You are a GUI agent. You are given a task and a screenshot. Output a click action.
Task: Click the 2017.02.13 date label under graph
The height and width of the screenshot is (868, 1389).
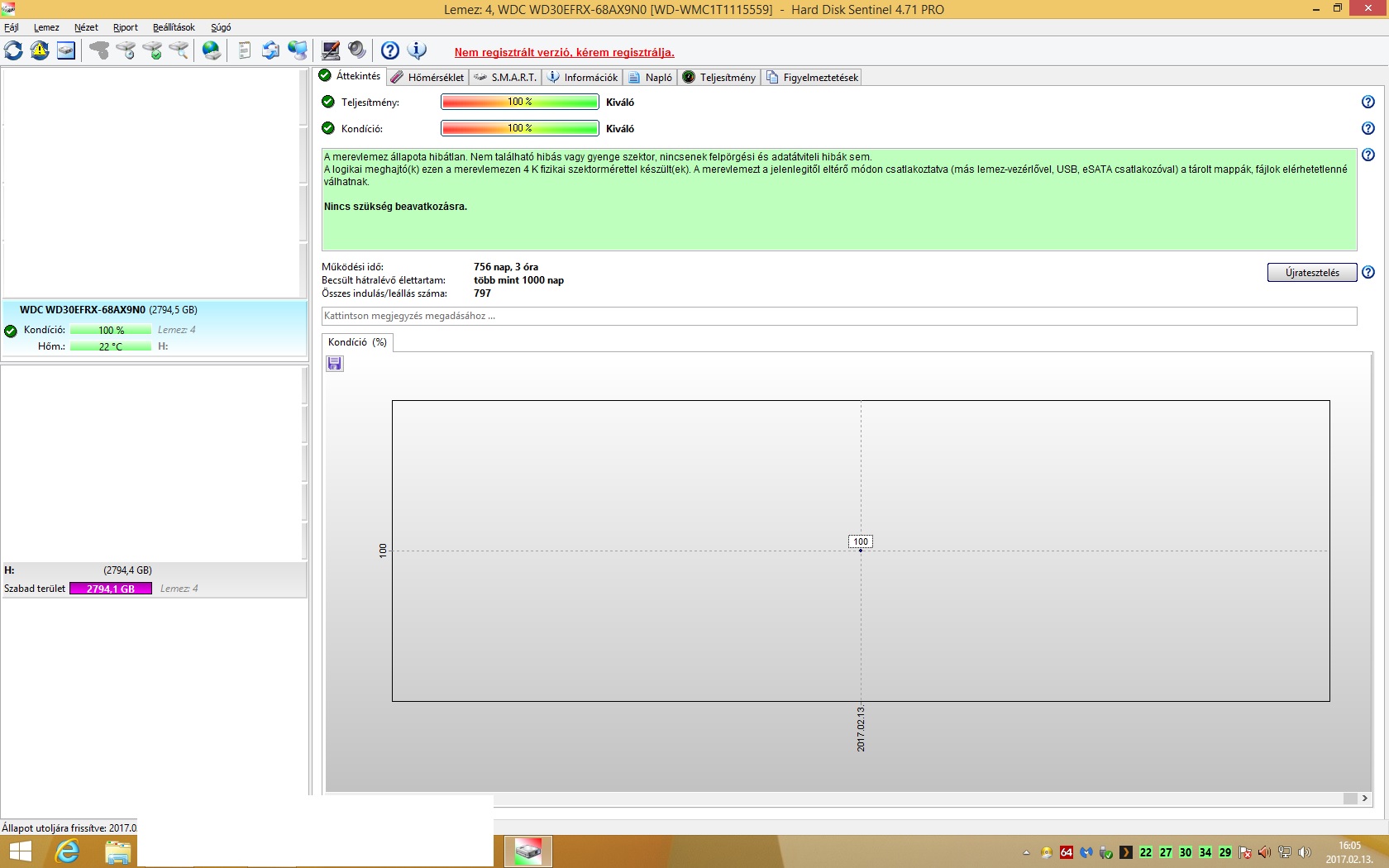tap(861, 728)
